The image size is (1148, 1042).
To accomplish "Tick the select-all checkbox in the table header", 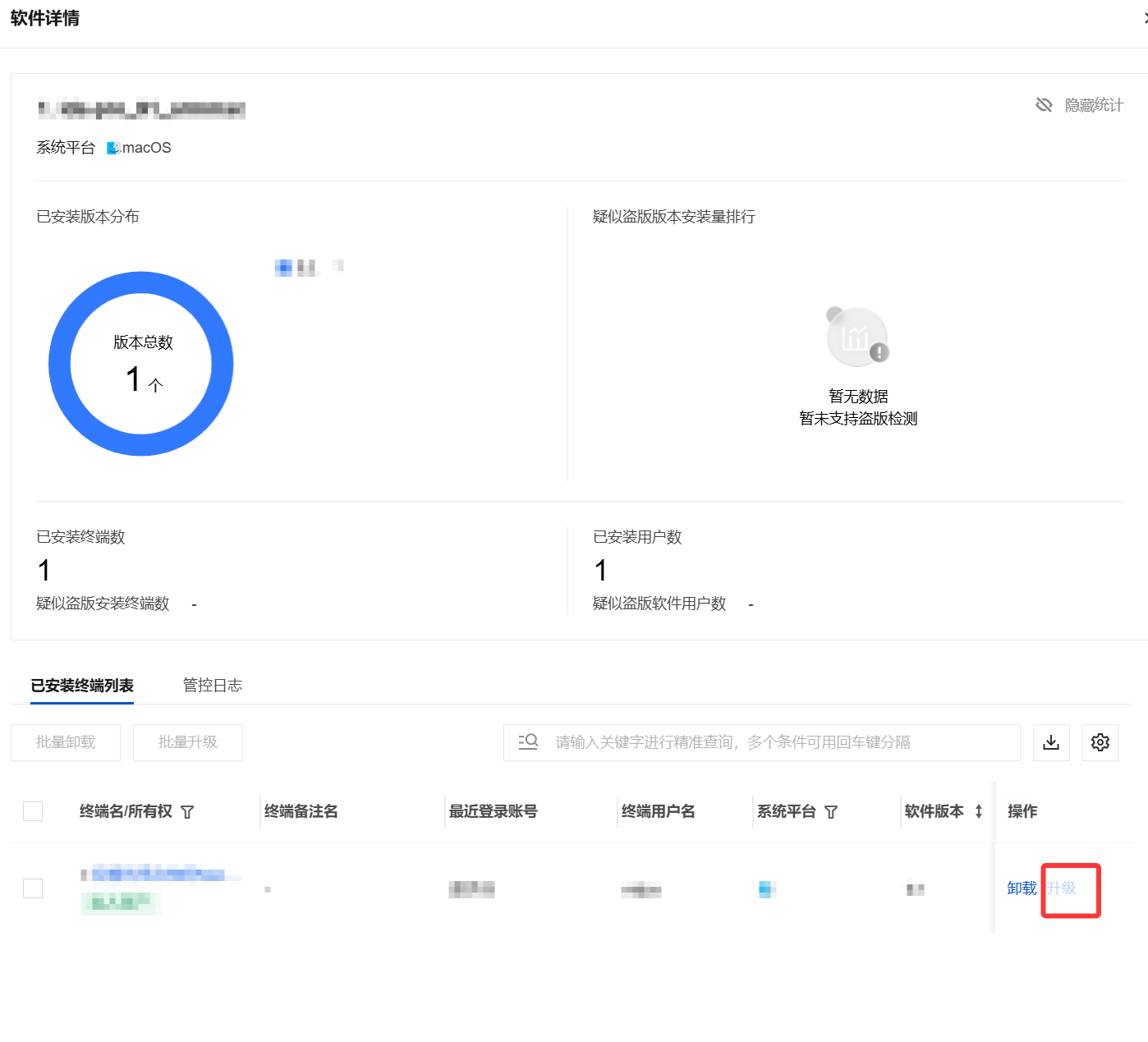I will click(x=33, y=811).
